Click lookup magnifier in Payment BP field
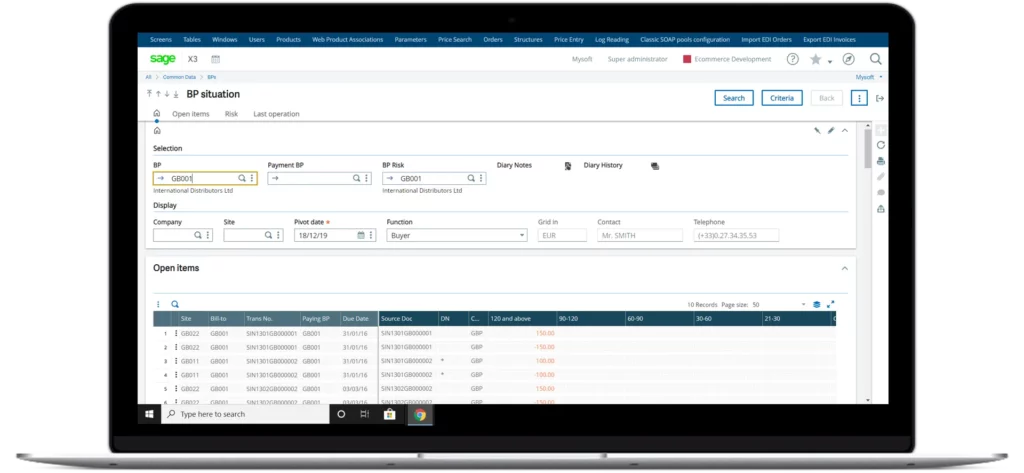 point(357,178)
